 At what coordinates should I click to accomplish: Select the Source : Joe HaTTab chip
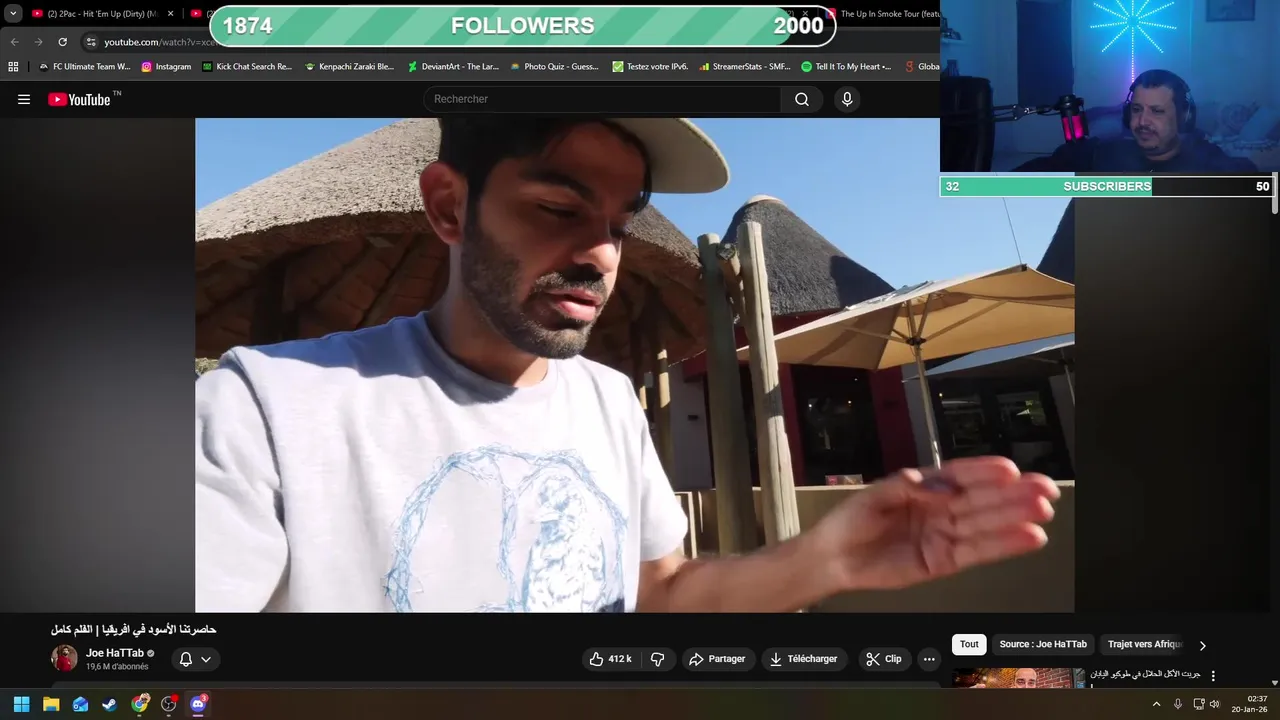coord(1043,644)
